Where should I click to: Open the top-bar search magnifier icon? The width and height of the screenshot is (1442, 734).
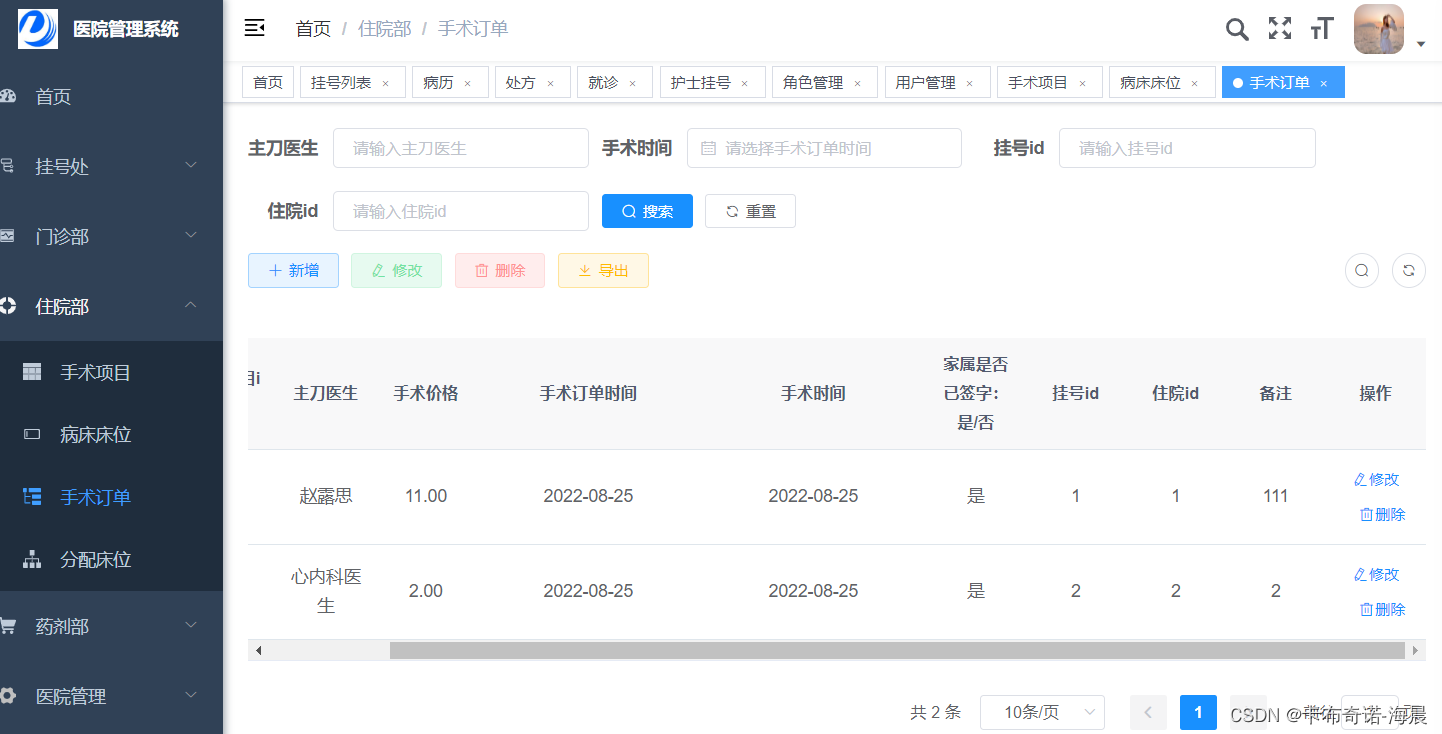pos(1237,29)
